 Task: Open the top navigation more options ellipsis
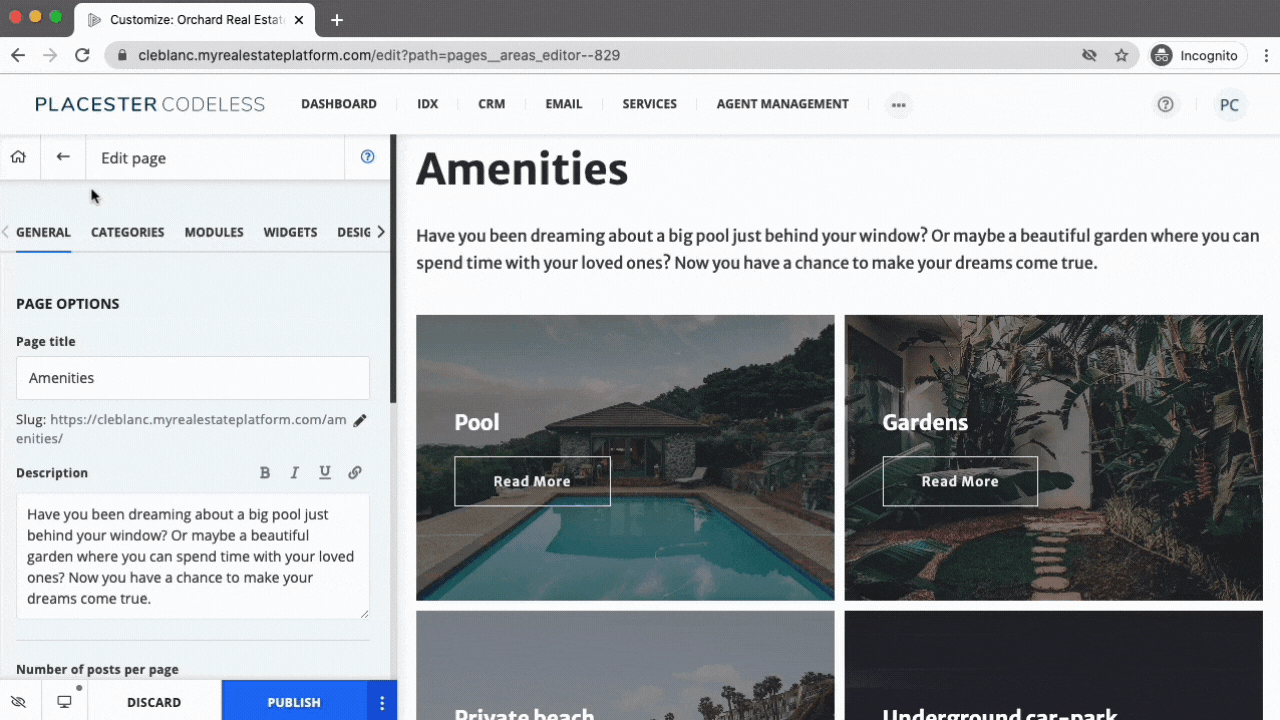899,104
